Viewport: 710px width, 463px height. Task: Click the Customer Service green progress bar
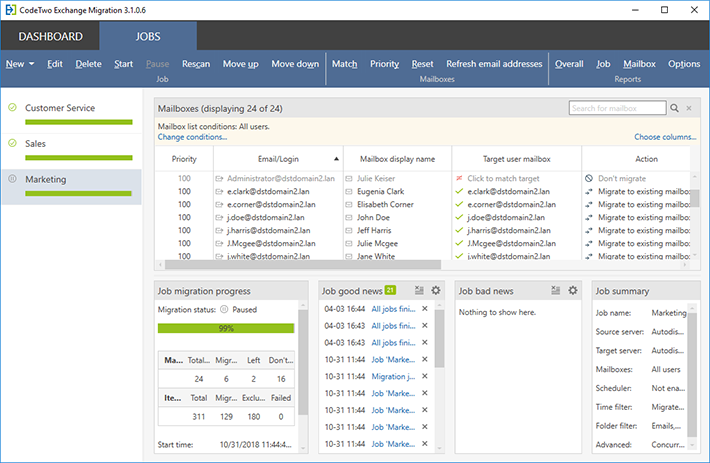click(79, 122)
